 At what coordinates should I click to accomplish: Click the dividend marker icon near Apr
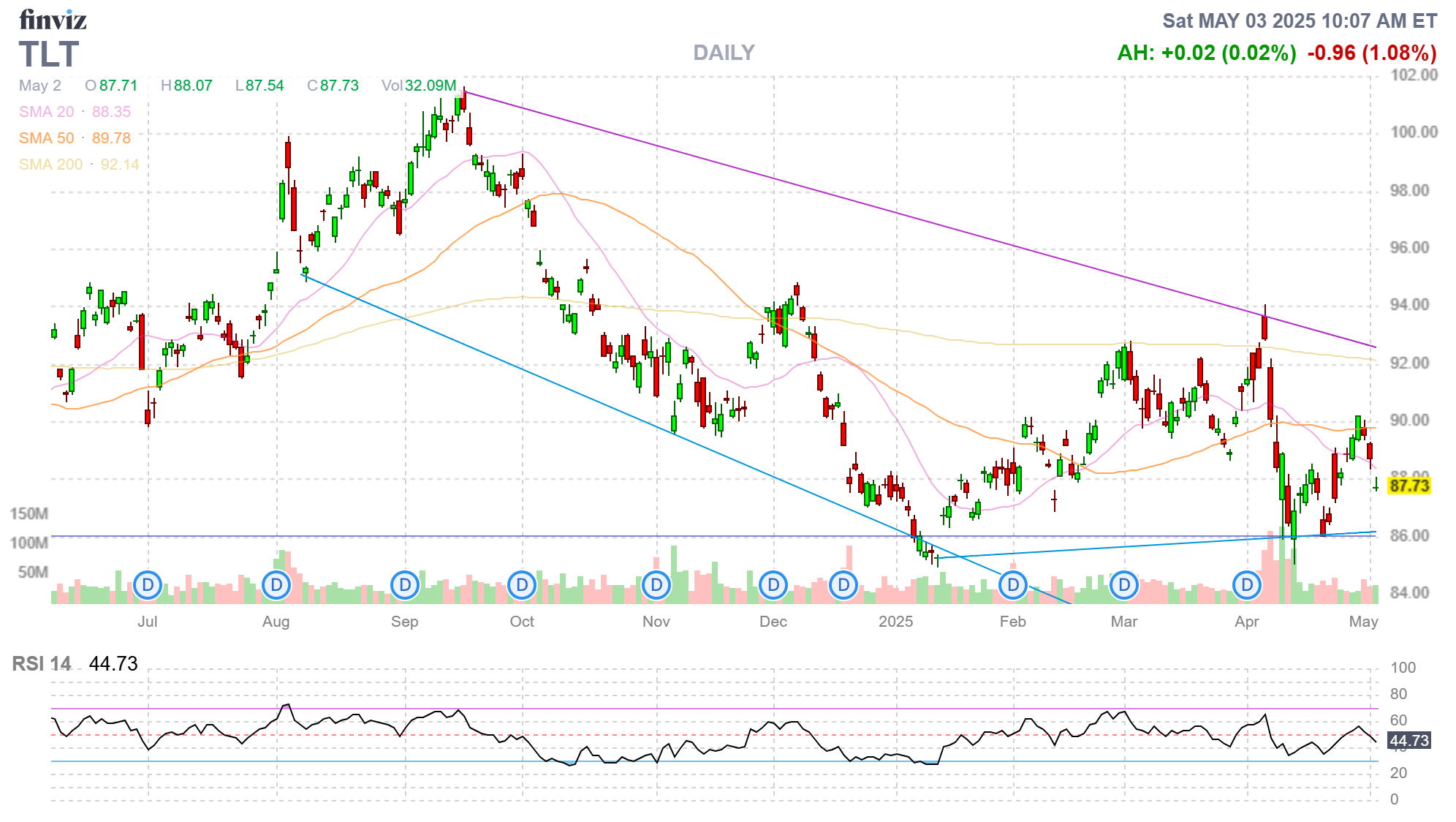tap(1247, 585)
